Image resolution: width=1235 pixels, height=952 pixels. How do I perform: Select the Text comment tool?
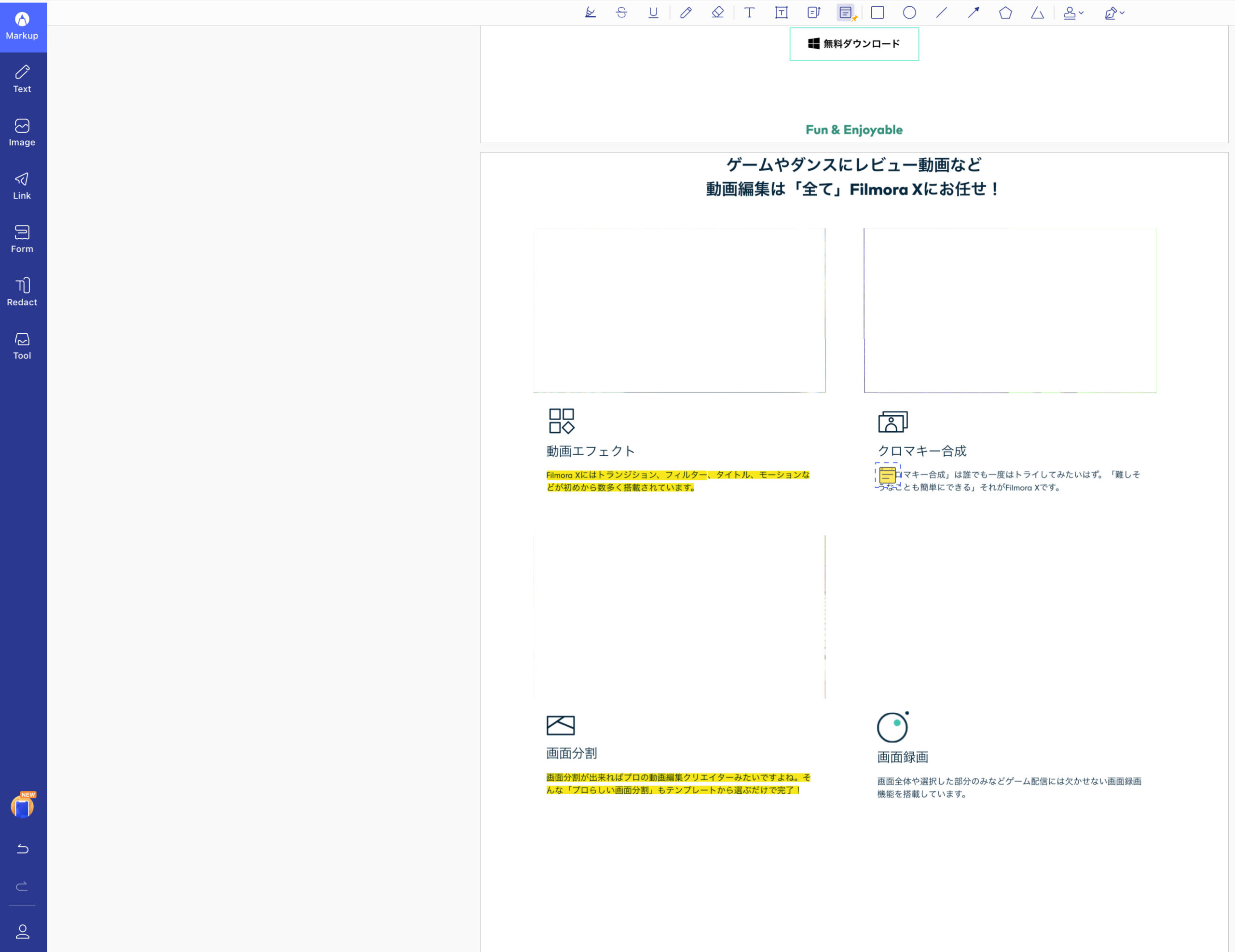(749, 13)
